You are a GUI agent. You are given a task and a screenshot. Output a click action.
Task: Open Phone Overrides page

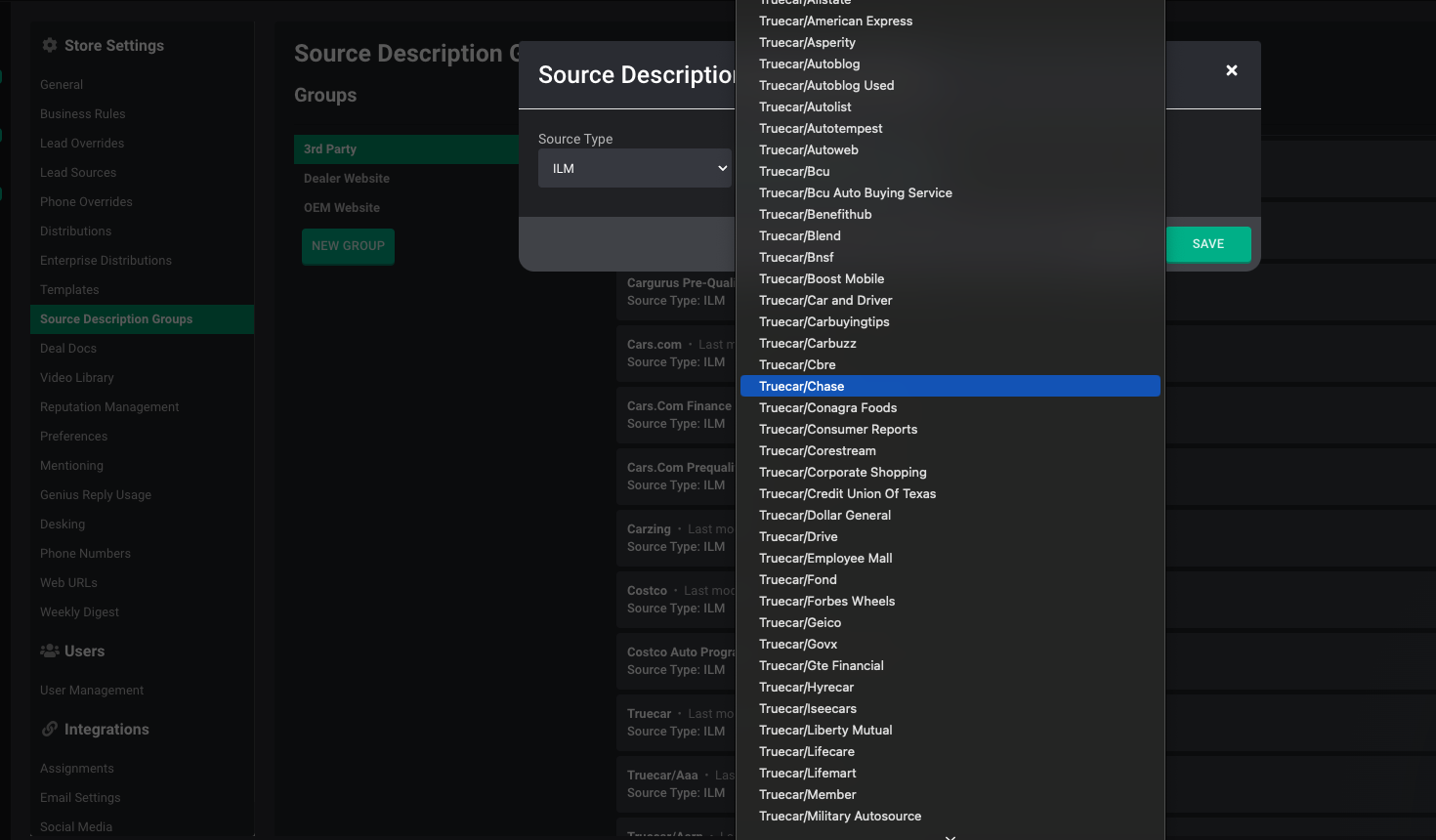(86, 202)
